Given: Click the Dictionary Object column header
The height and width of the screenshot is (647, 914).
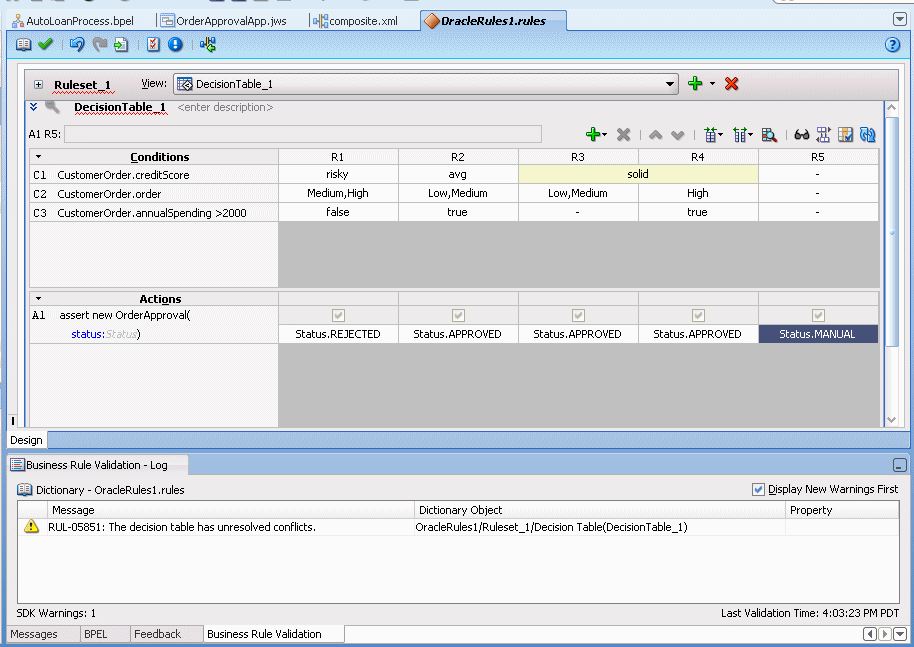Looking at the screenshot, I should point(600,510).
